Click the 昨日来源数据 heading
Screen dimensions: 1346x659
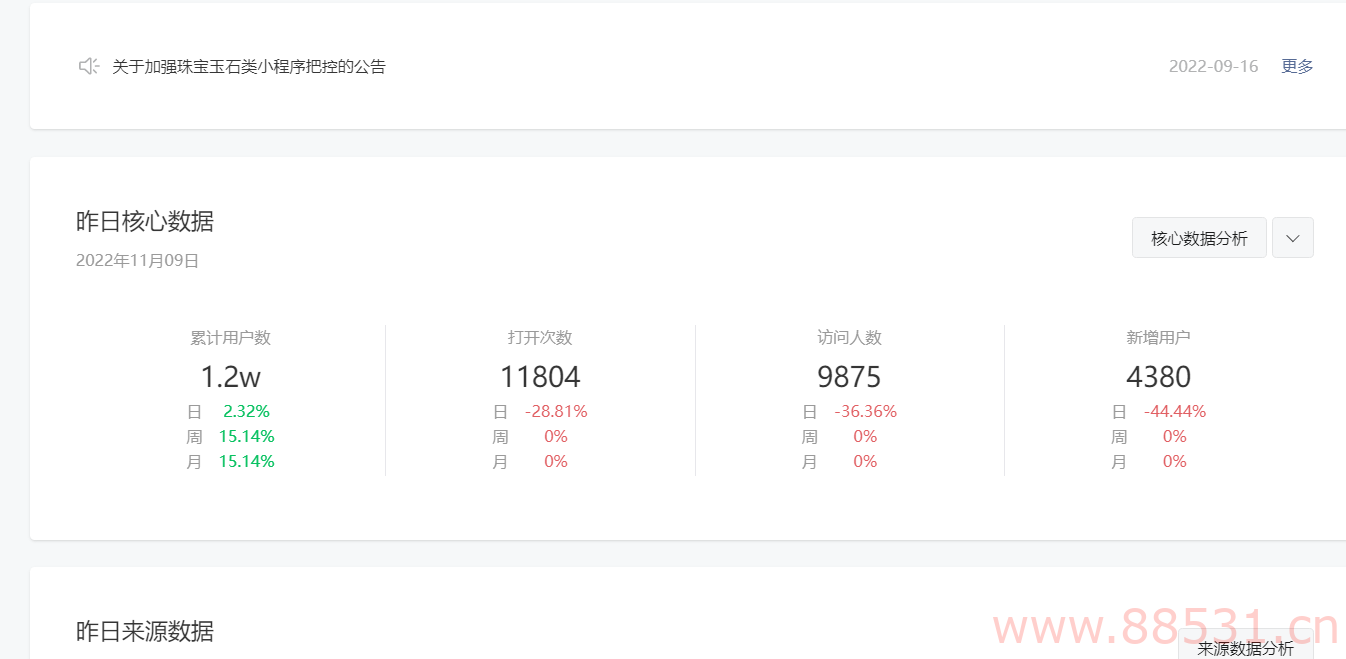(145, 631)
